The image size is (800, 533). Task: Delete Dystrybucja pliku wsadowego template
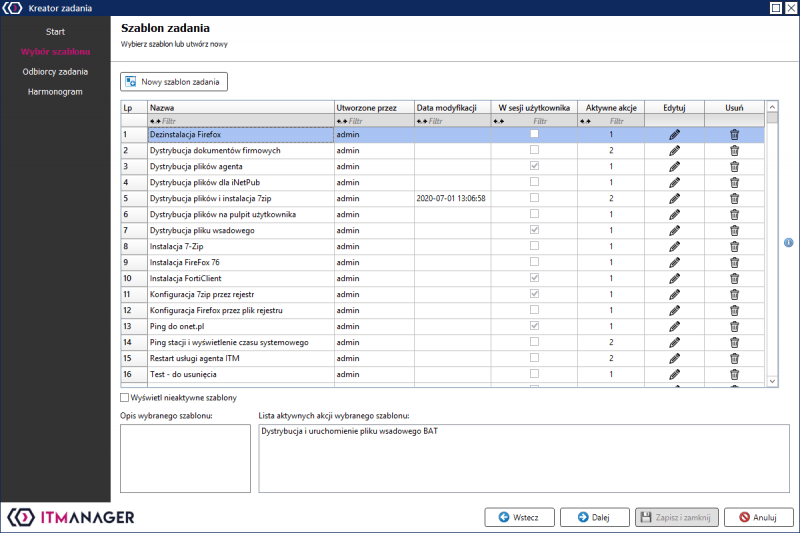(x=734, y=231)
